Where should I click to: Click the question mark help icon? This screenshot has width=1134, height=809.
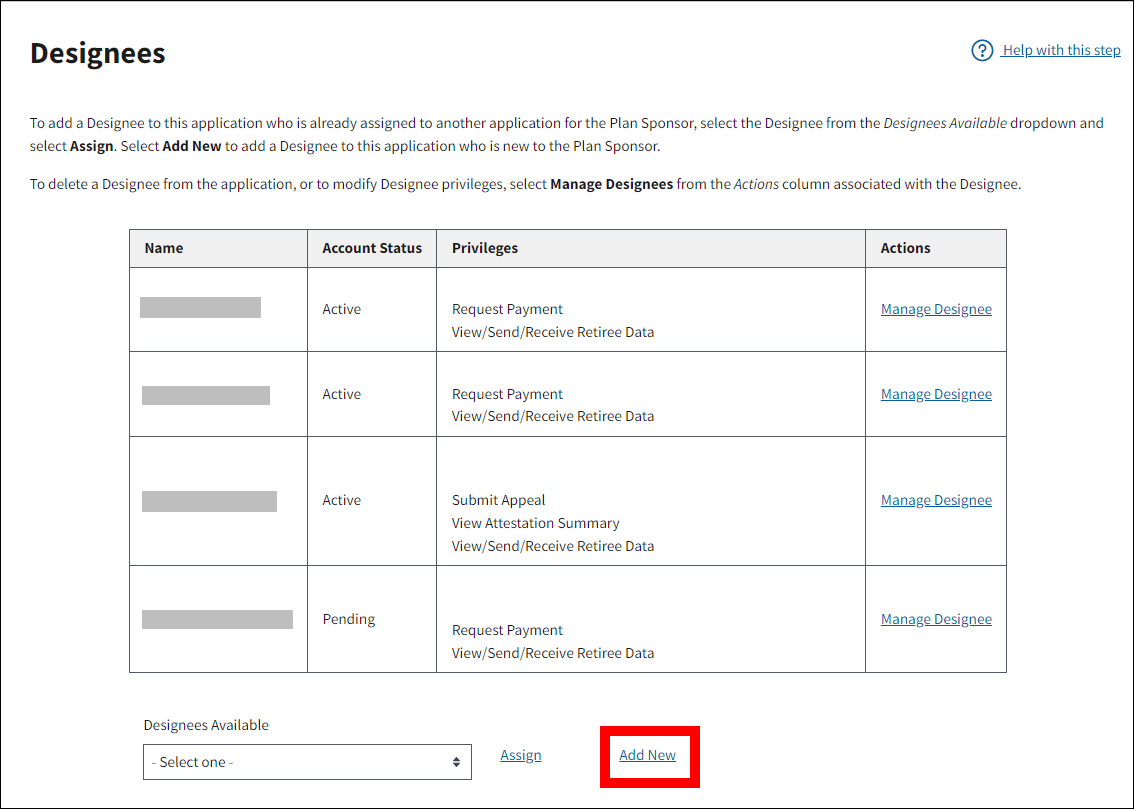click(x=982, y=50)
